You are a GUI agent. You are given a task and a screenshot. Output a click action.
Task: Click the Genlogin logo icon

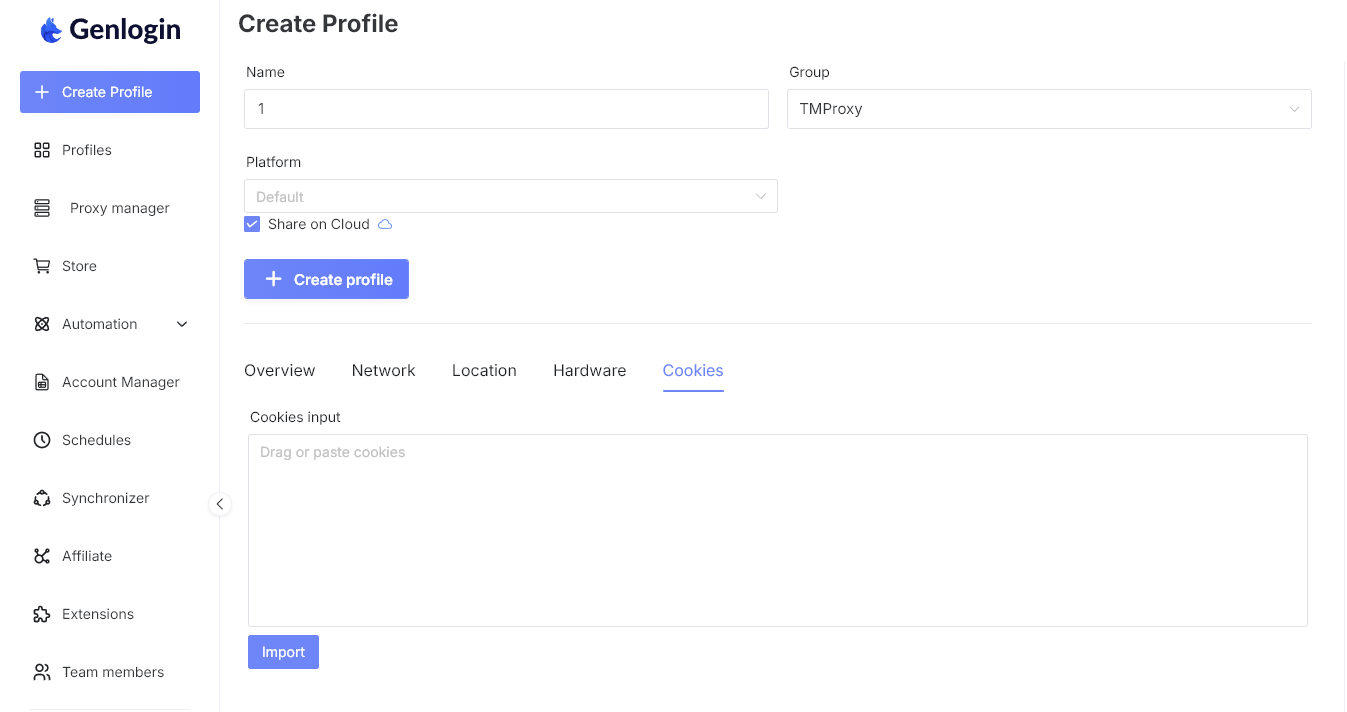51,30
